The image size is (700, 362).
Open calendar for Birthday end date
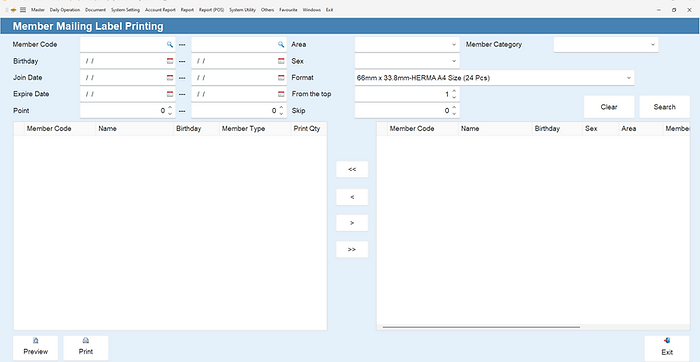(281, 61)
